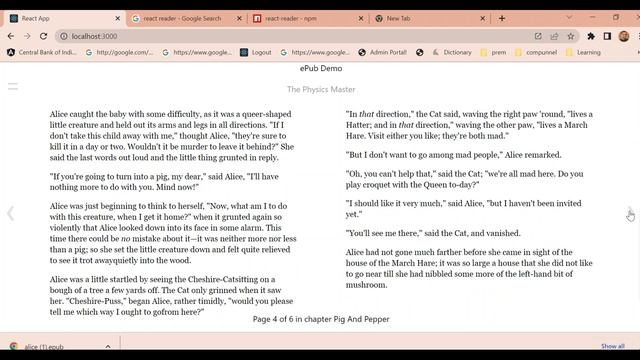This screenshot has width=640, height=360.
Task: Open first https://www.google... bookmark
Action: click(197, 52)
